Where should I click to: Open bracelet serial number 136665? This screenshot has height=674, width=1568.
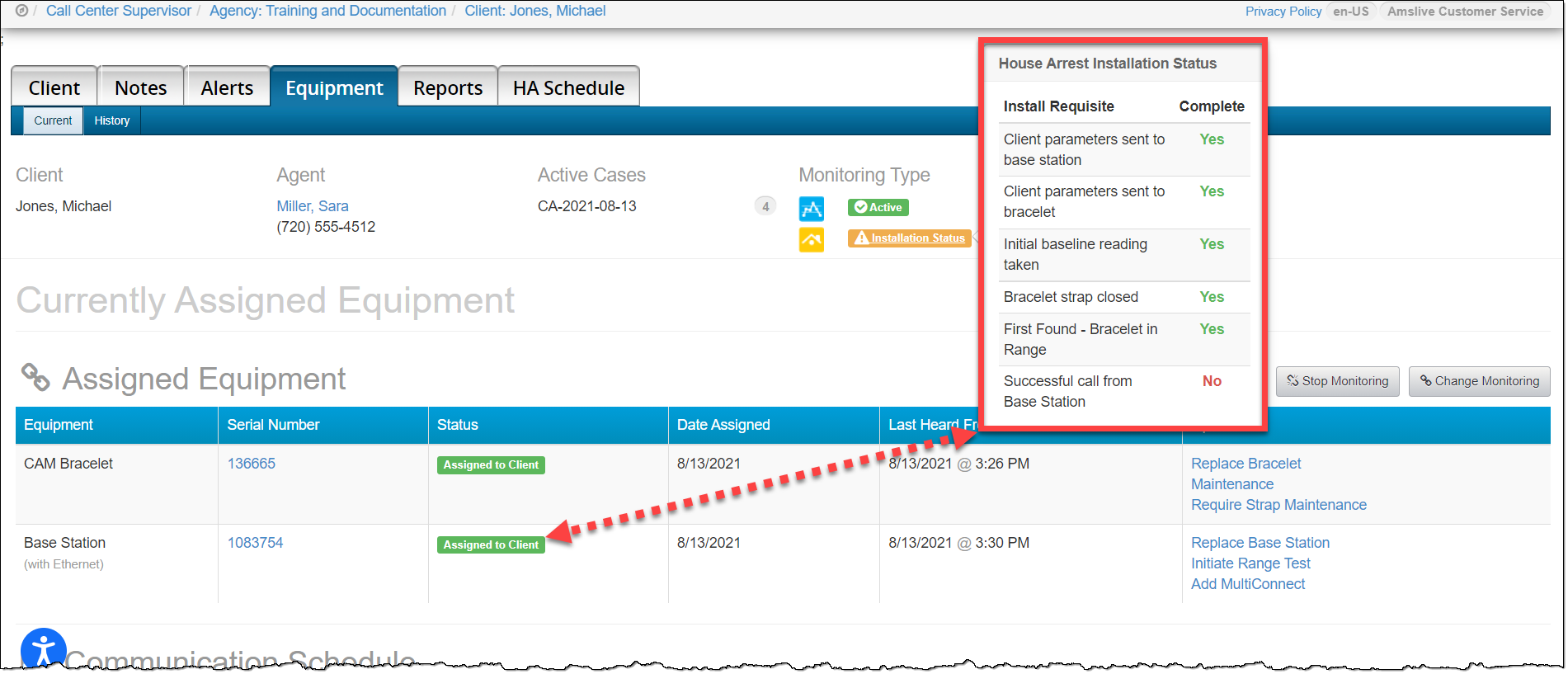252,464
